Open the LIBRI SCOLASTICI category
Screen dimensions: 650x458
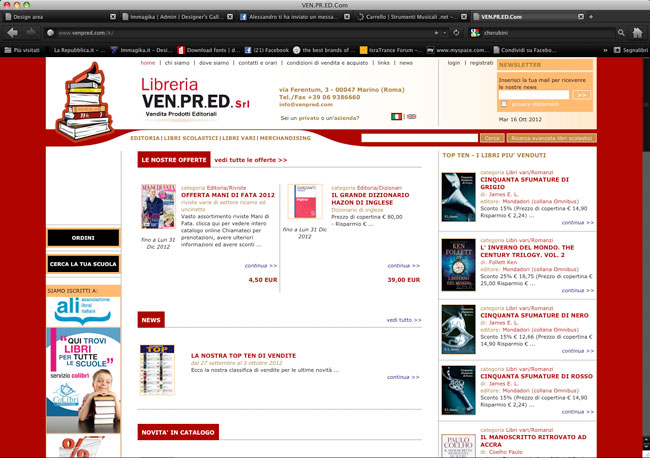click(x=191, y=138)
